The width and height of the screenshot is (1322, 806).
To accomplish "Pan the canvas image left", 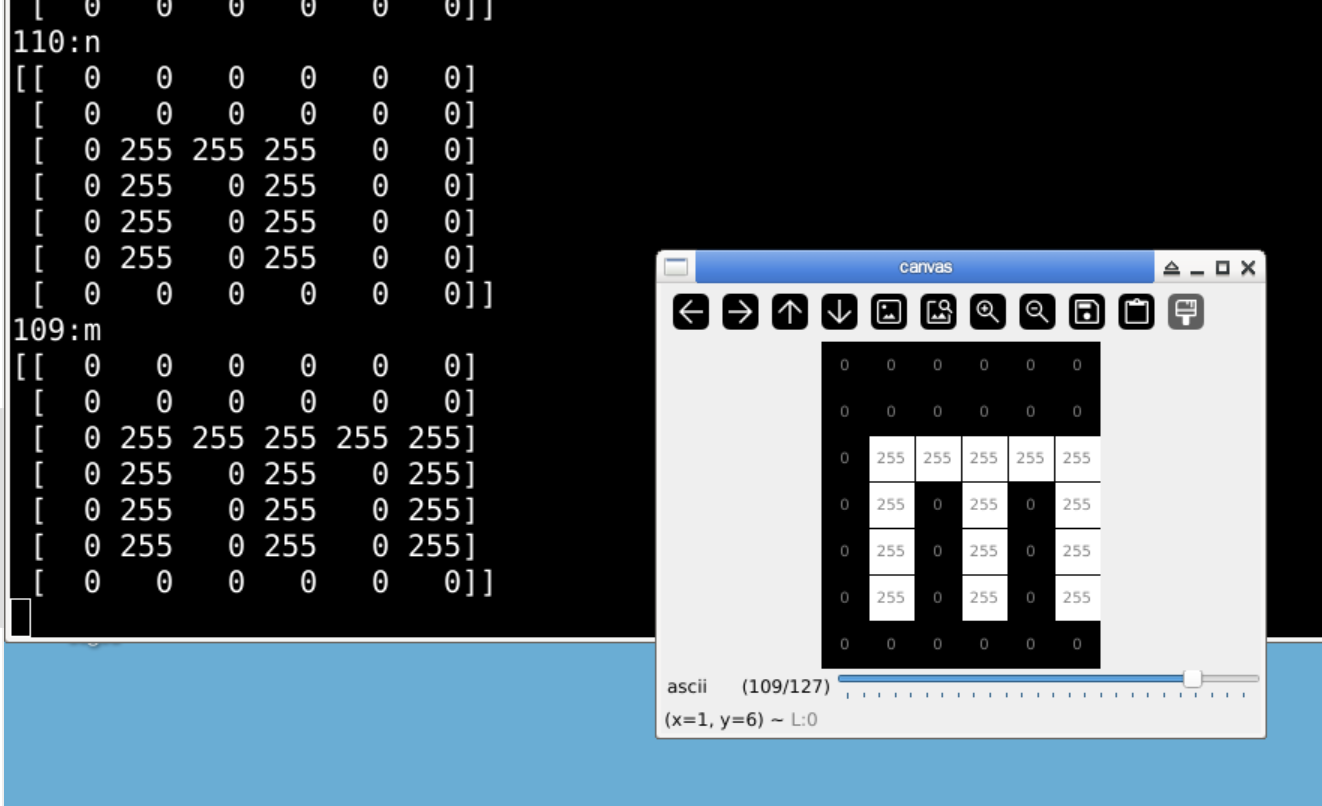I will coord(691,312).
